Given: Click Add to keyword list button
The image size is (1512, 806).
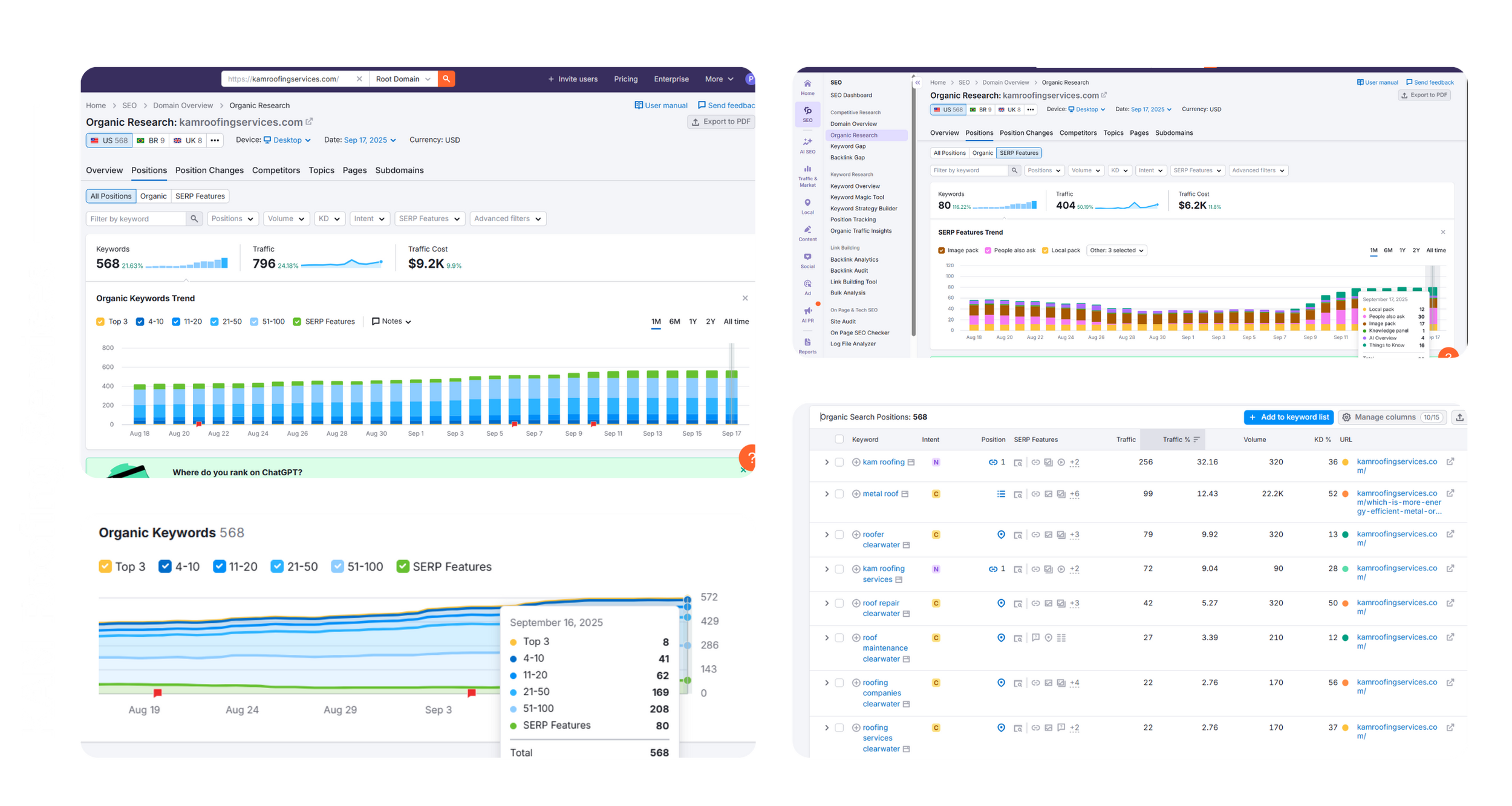Looking at the screenshot, I should tap(1288, 417).
